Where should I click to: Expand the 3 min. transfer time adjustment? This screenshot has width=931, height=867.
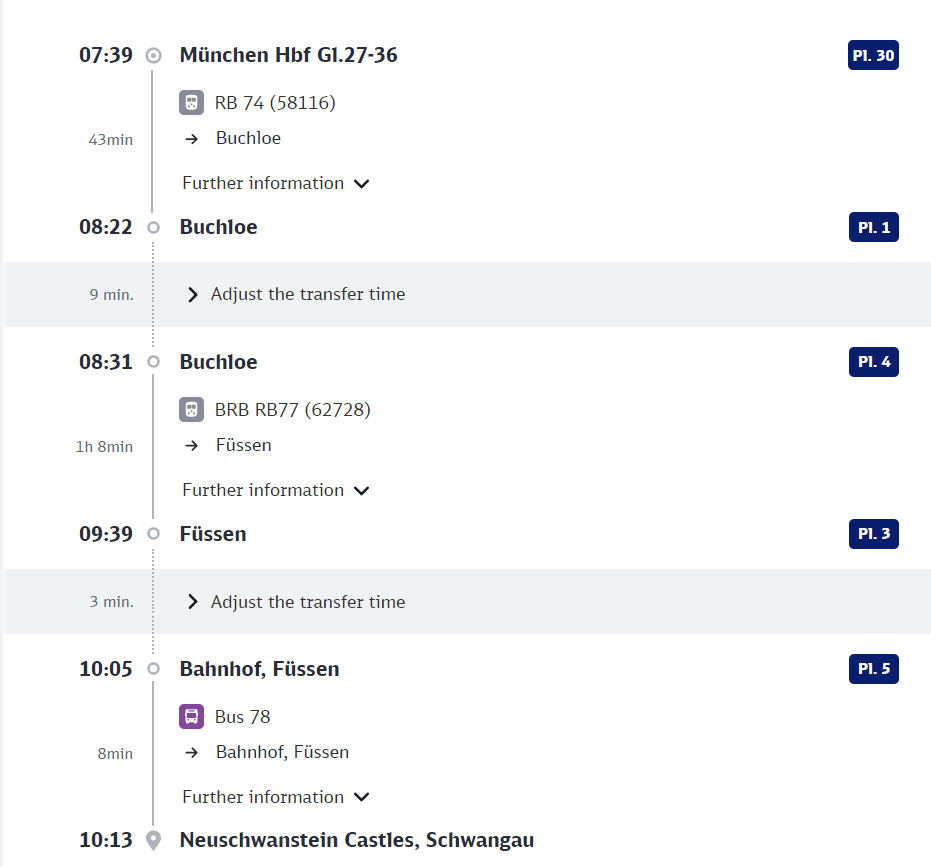pos(297,602)
